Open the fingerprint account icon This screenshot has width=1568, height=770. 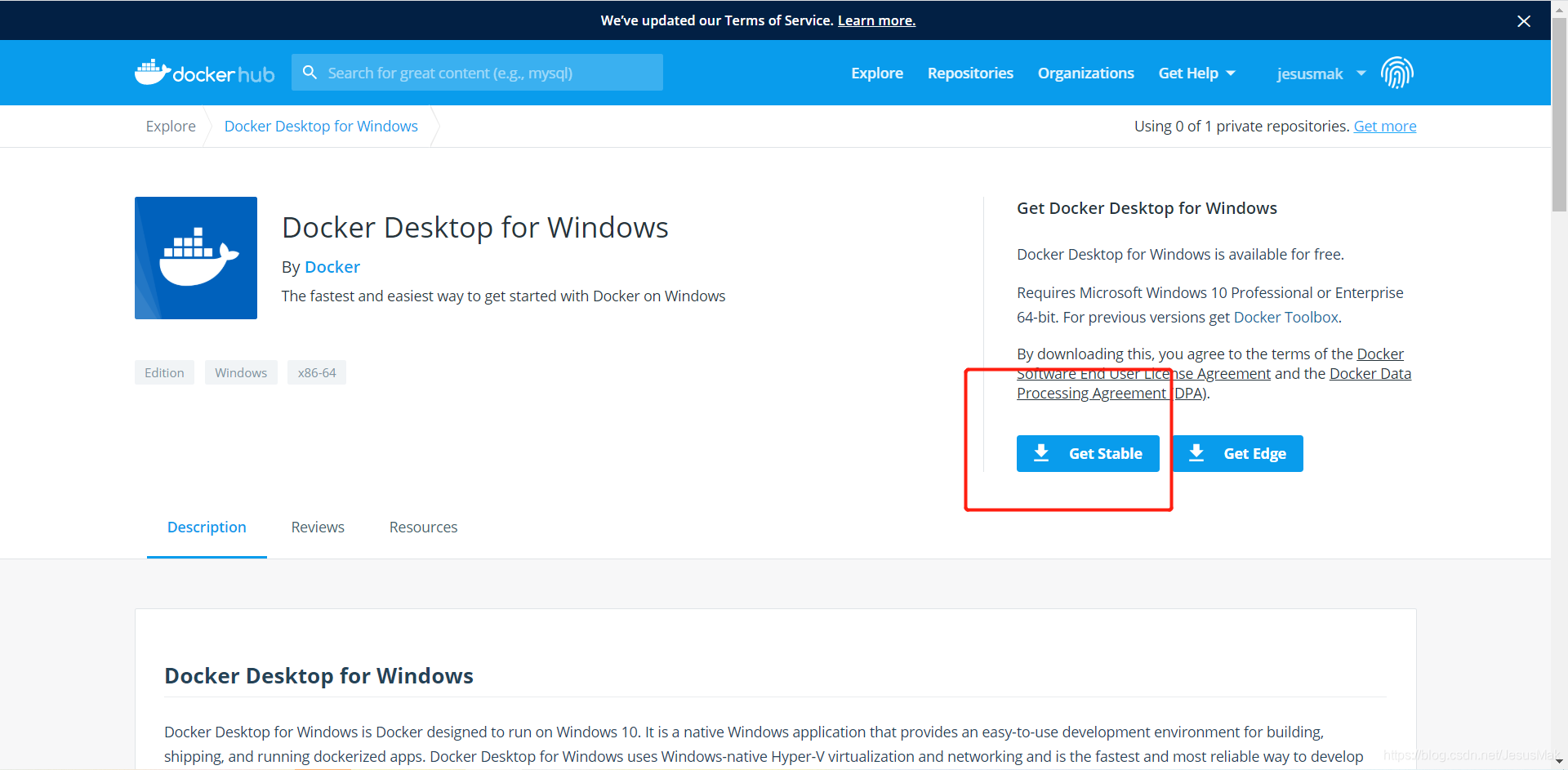[x=1396, y=73]
